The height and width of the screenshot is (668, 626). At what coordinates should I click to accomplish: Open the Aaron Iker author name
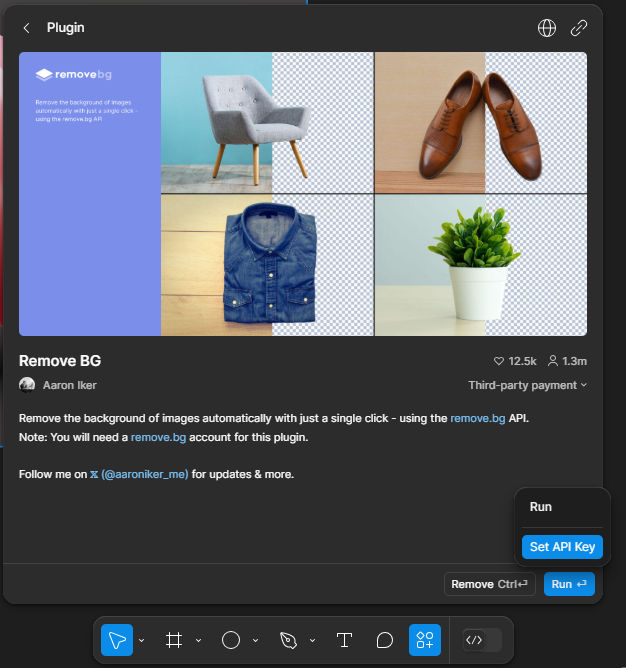point(70,385)
